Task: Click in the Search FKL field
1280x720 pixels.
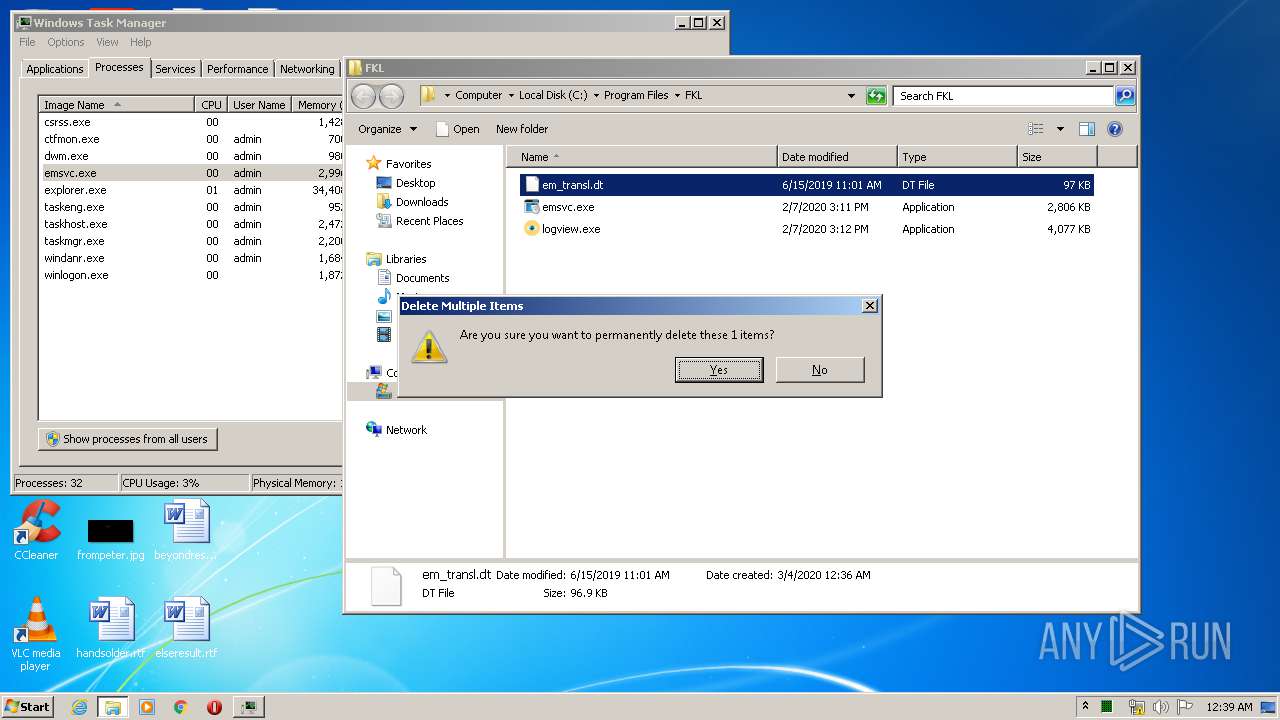Action: point(1003,96)
